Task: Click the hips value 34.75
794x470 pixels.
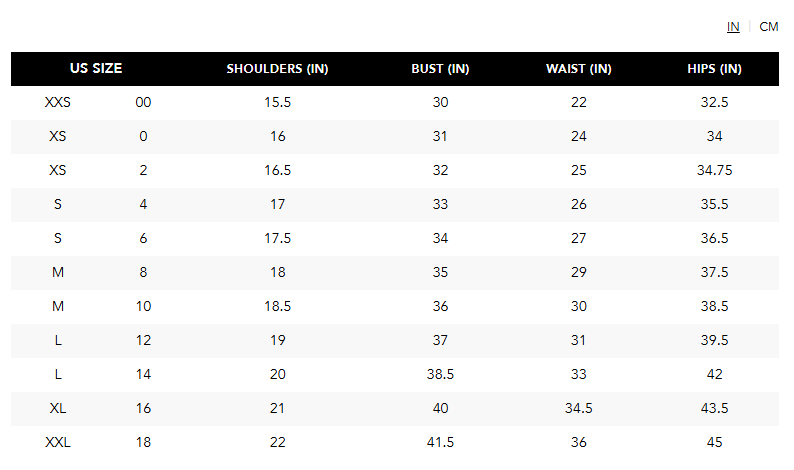Action: point(714,170)
